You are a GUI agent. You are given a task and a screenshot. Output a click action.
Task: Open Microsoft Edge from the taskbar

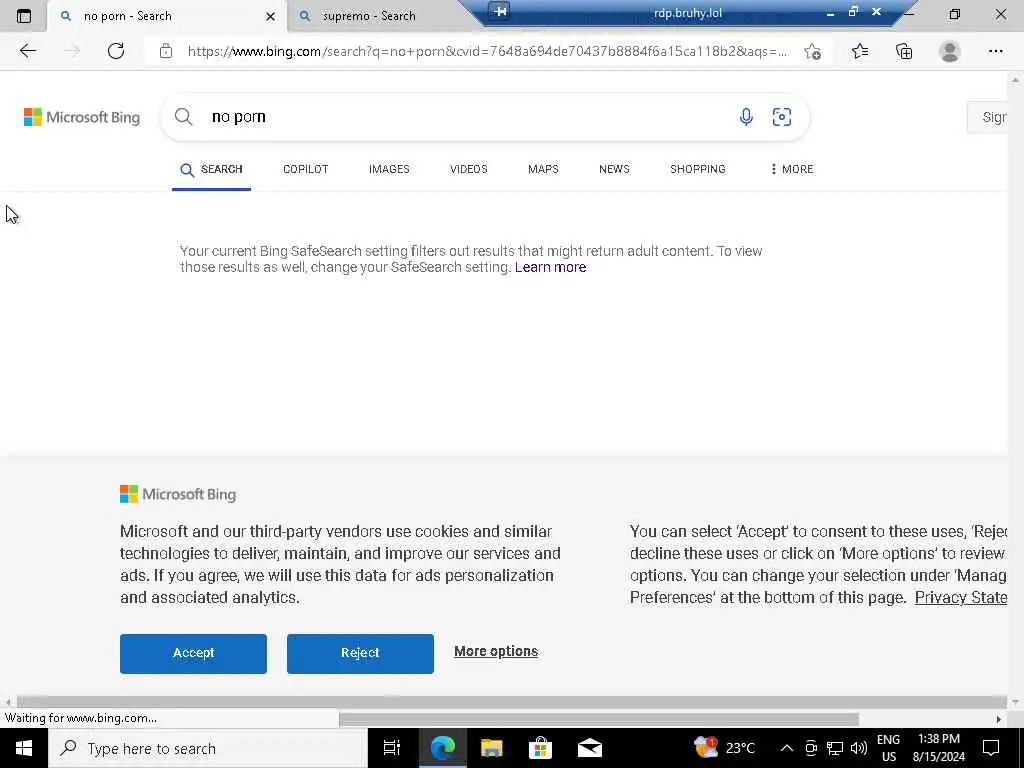(x=442, y=748)
